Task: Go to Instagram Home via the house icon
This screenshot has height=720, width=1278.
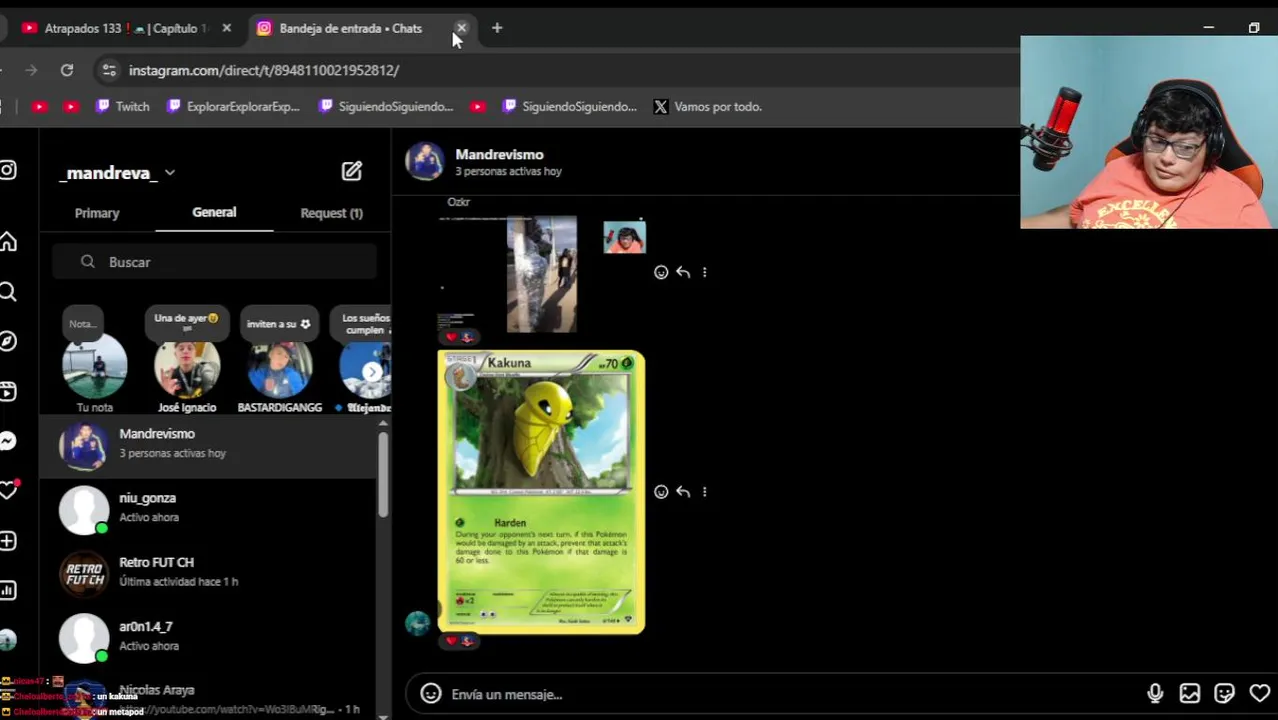Action: 8,241
